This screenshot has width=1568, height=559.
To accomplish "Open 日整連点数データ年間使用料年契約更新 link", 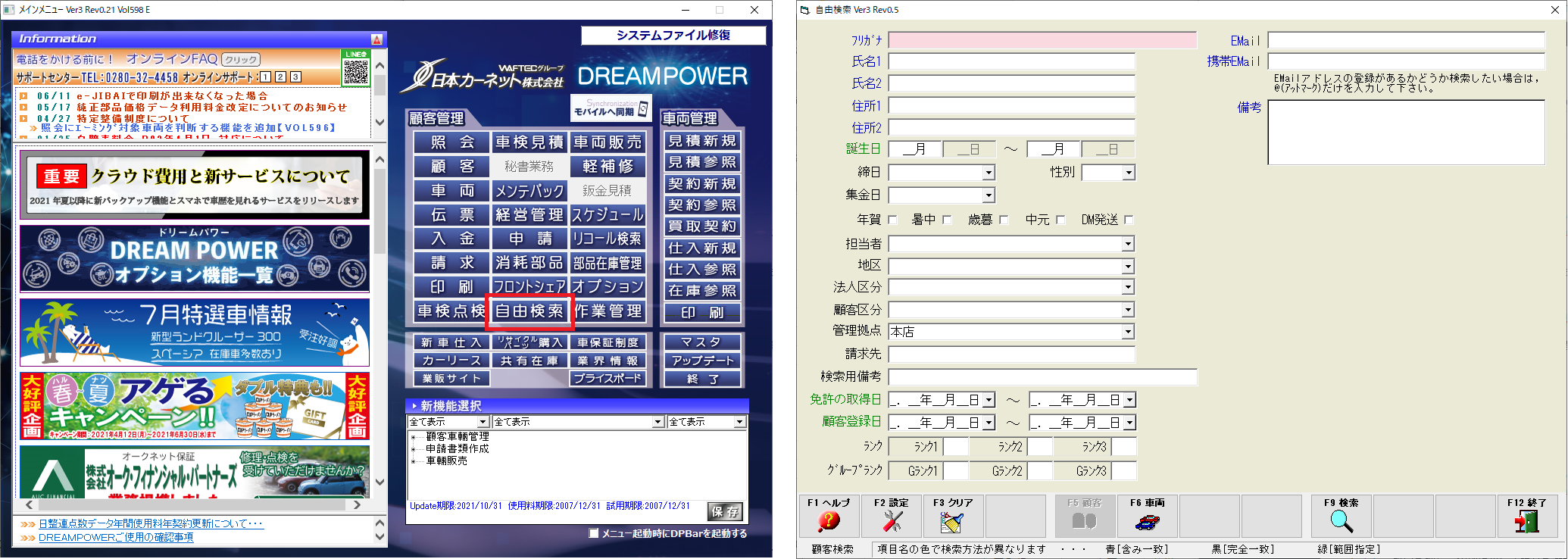I will [151, 523].
